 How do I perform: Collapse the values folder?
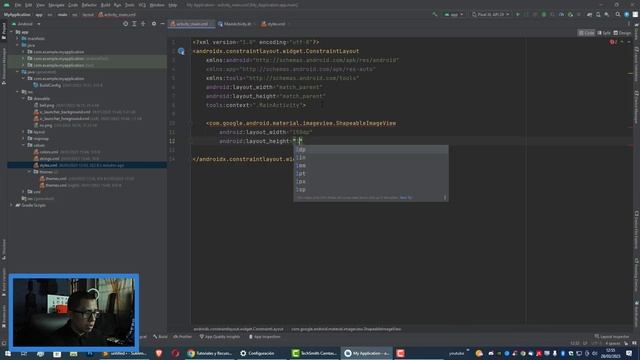[24, 145]
